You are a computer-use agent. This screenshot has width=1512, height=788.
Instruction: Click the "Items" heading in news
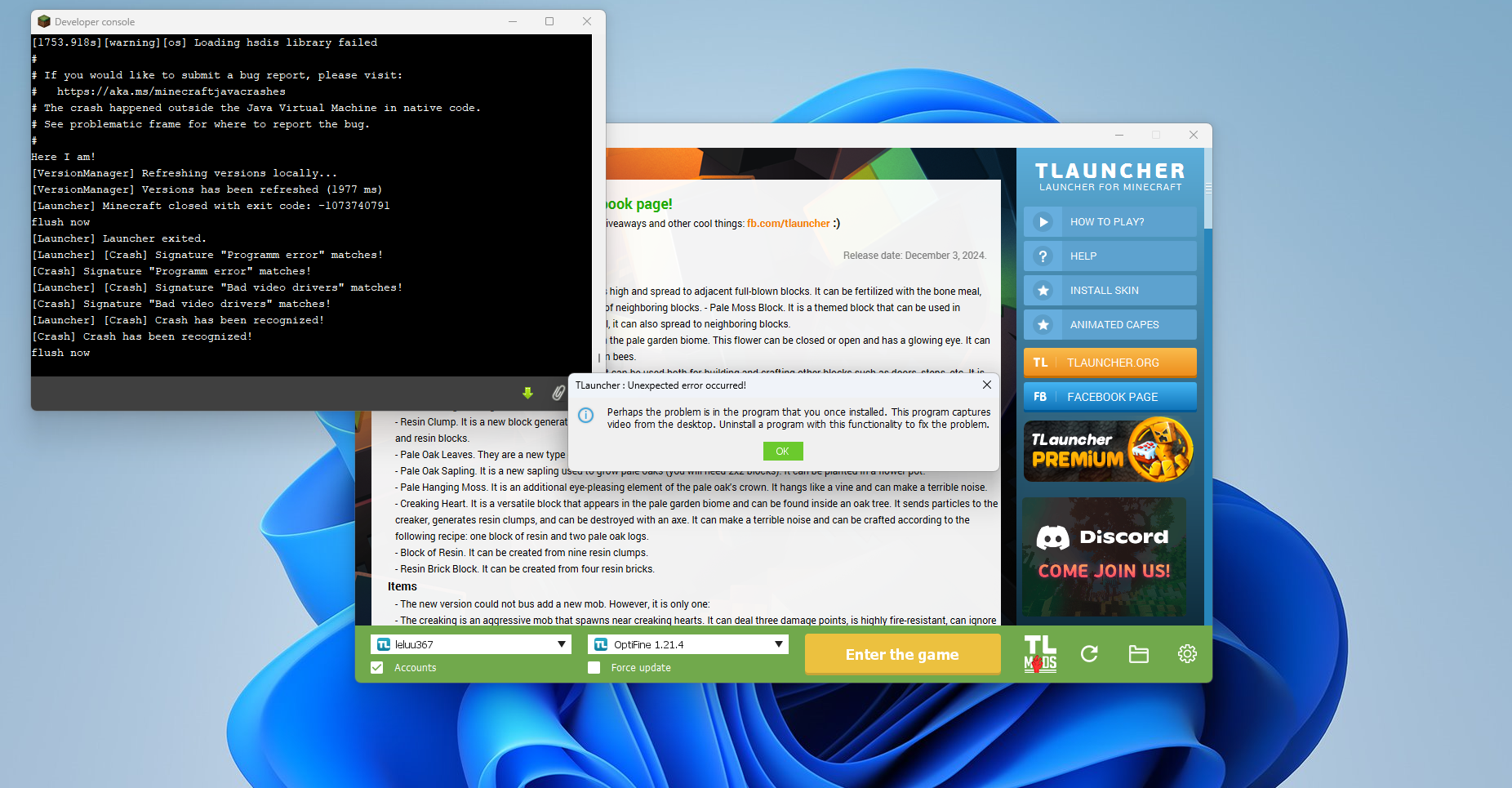click(402, 586)
